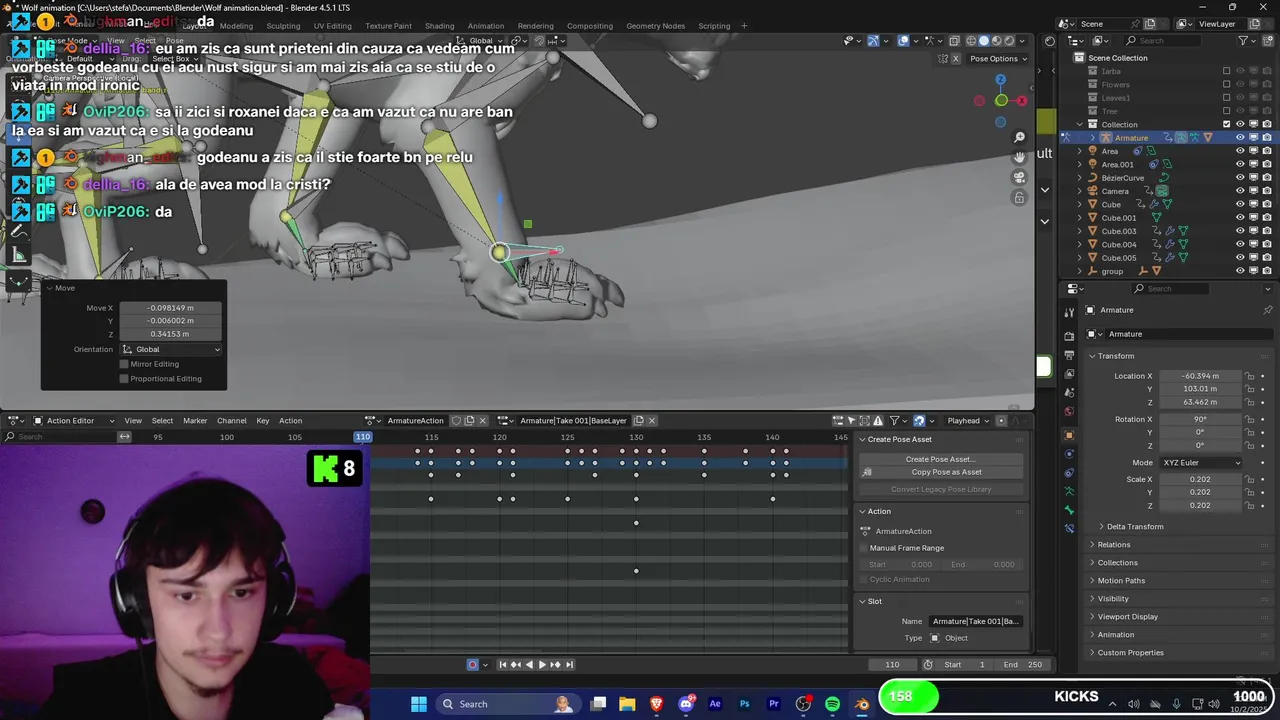Enable Mirror Editing checkbox
The width and height of the screenshot is (1280, 720).
pyautogui.click(x=124, y=364)
